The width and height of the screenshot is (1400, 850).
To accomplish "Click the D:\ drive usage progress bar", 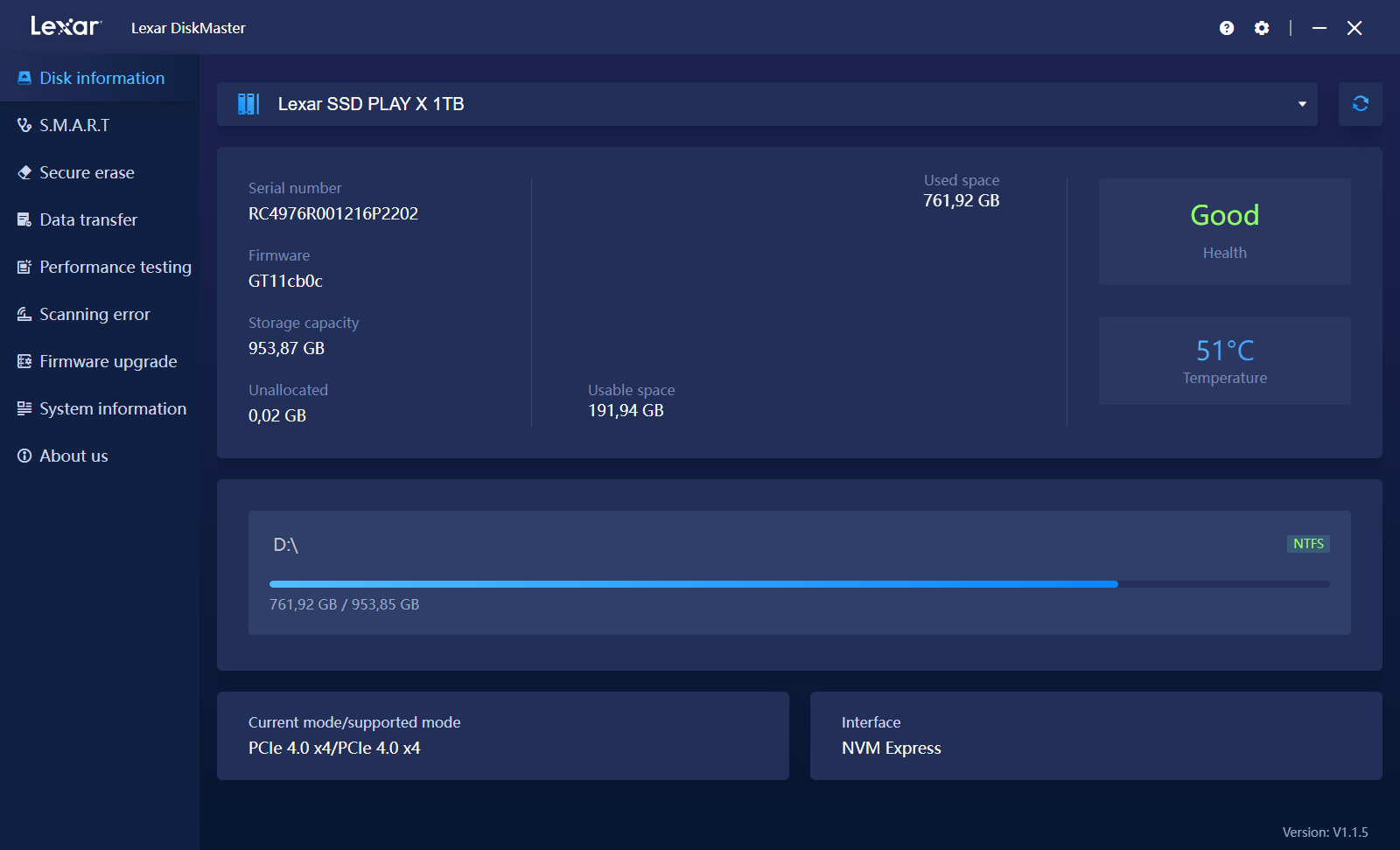I will point(798,584).
